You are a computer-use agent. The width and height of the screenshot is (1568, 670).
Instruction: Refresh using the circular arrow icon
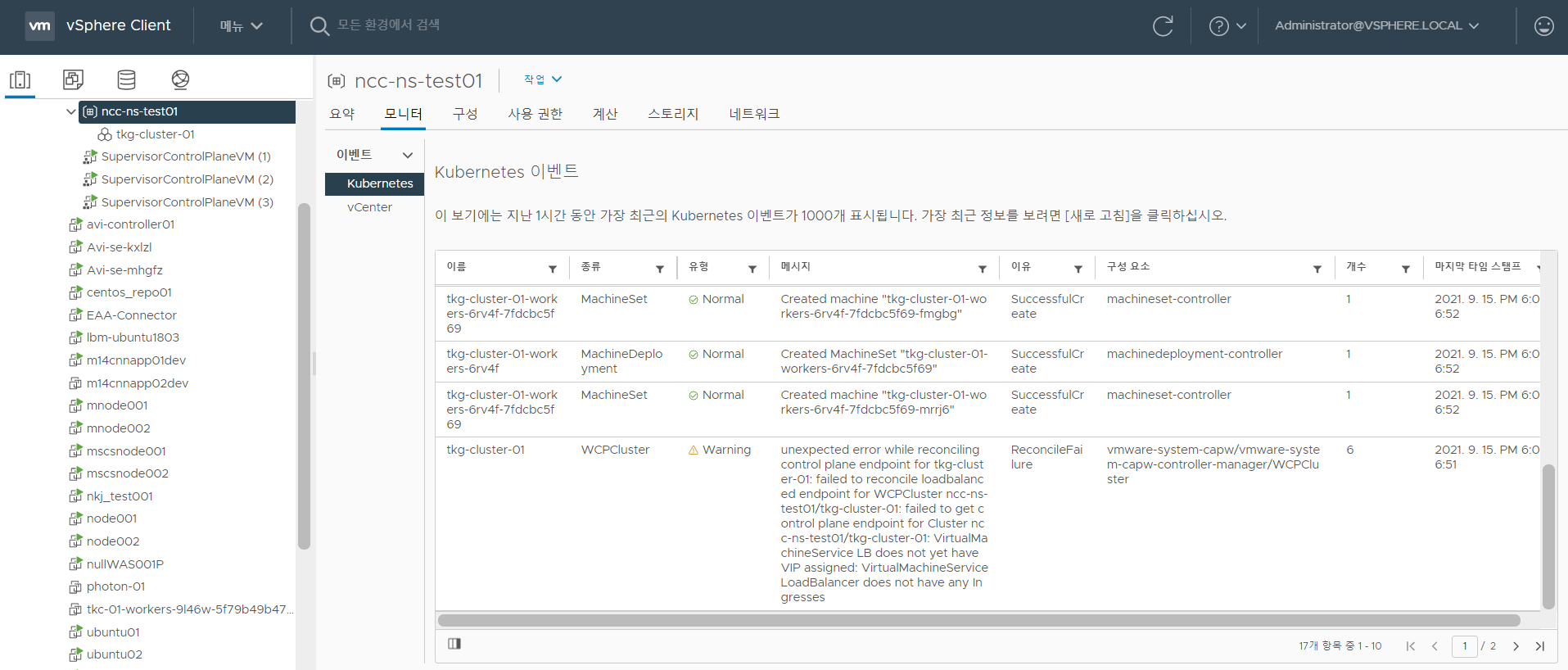1163,26
